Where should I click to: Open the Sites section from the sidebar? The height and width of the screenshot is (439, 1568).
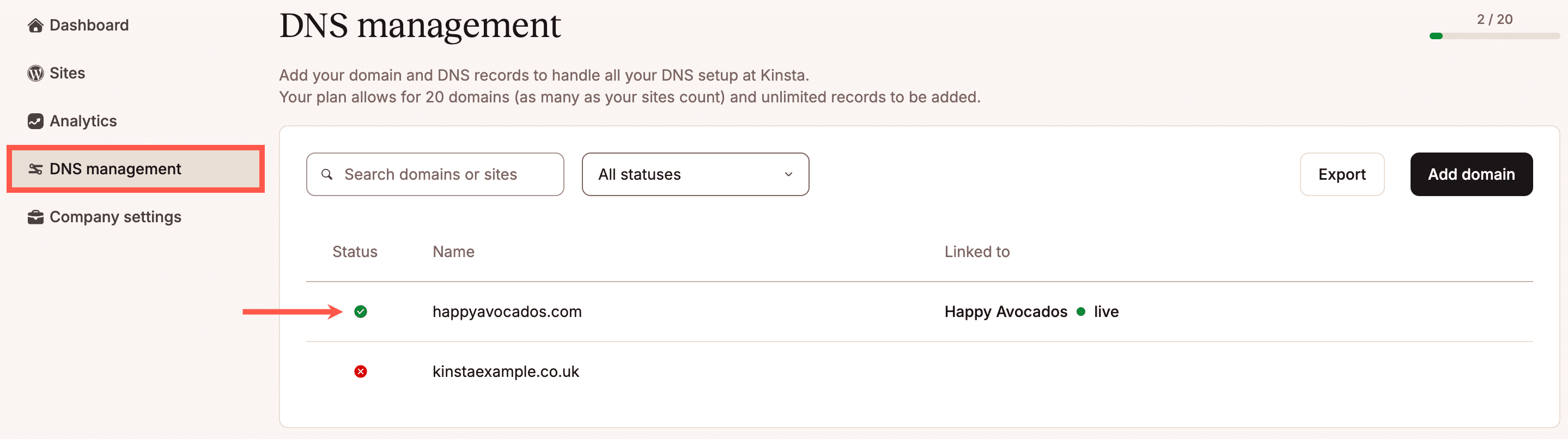(67, 73)
